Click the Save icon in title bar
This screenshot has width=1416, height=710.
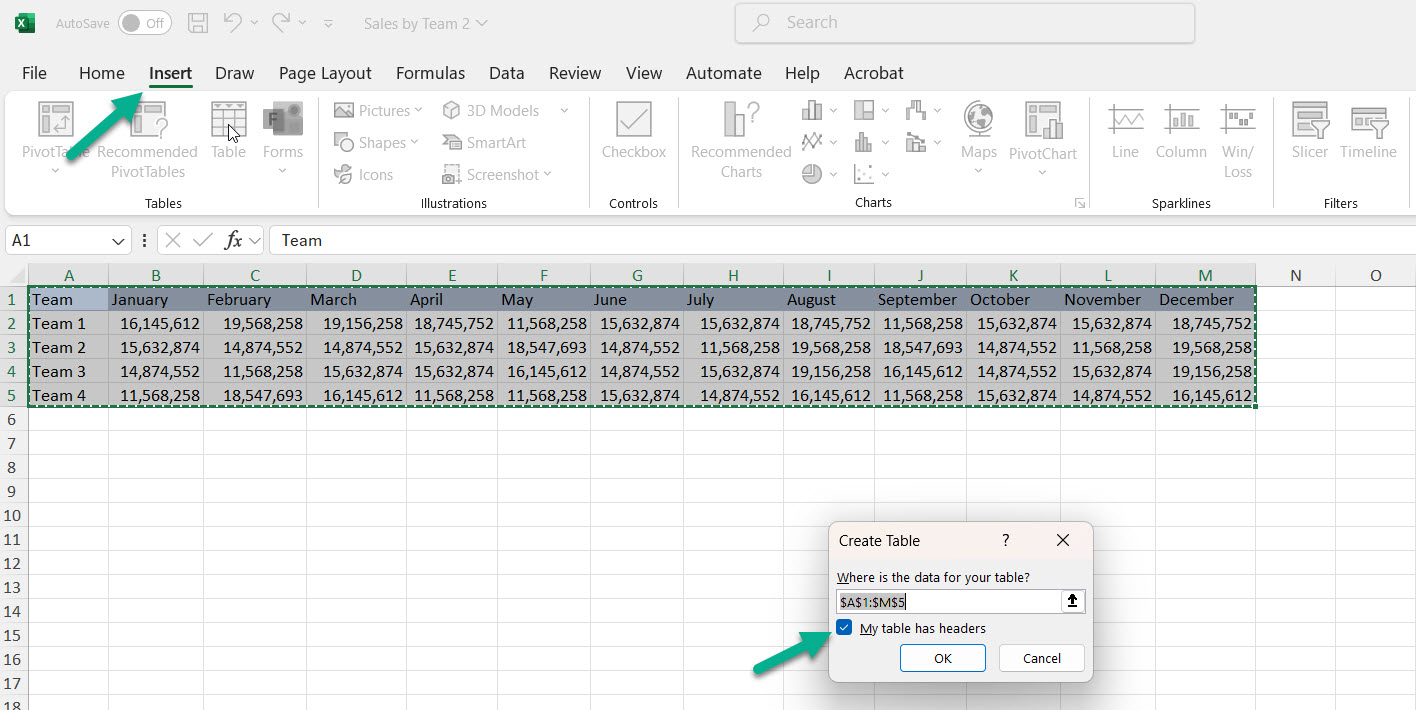pyautogui.click(x=198, y=23)
